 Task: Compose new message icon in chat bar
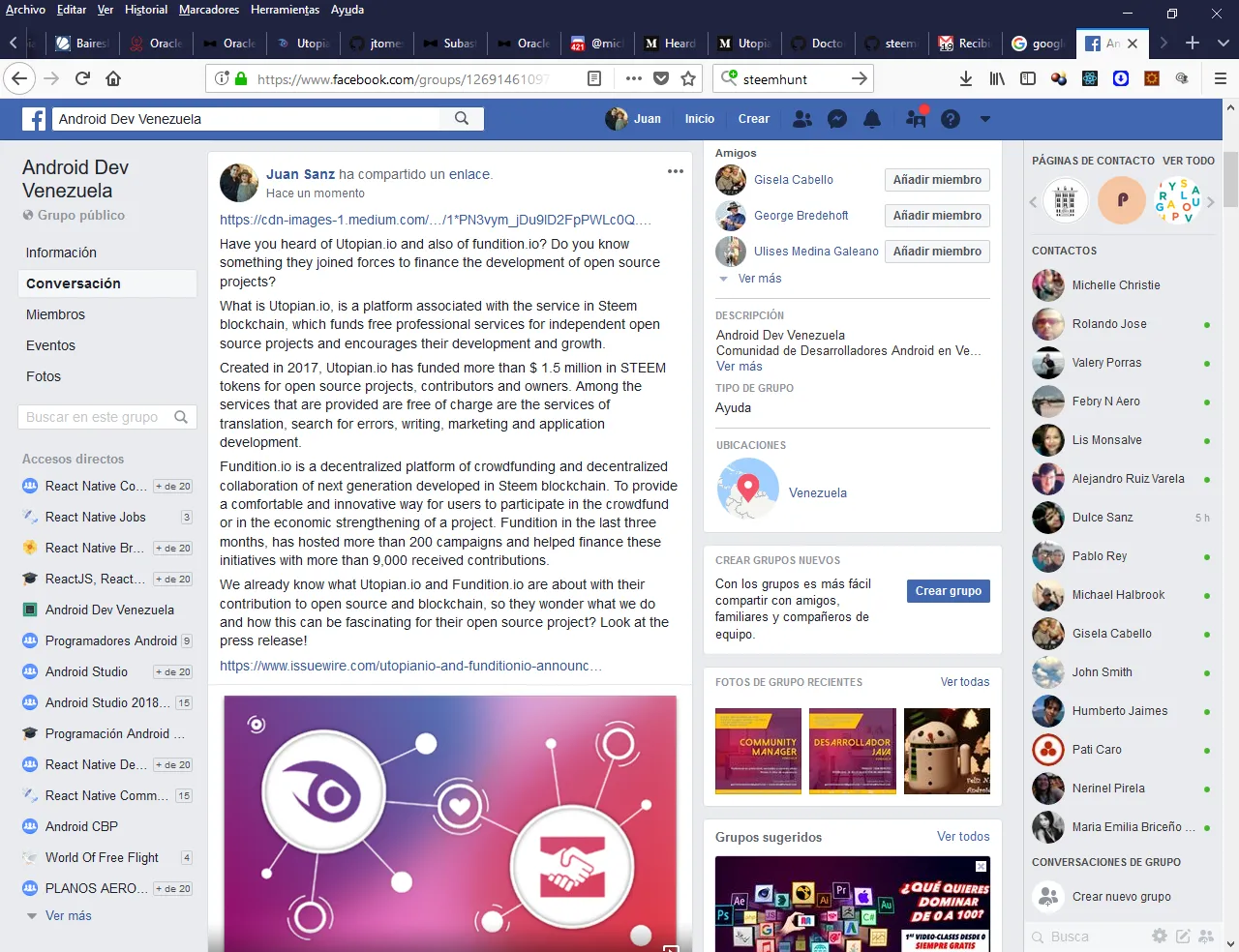1183,936
